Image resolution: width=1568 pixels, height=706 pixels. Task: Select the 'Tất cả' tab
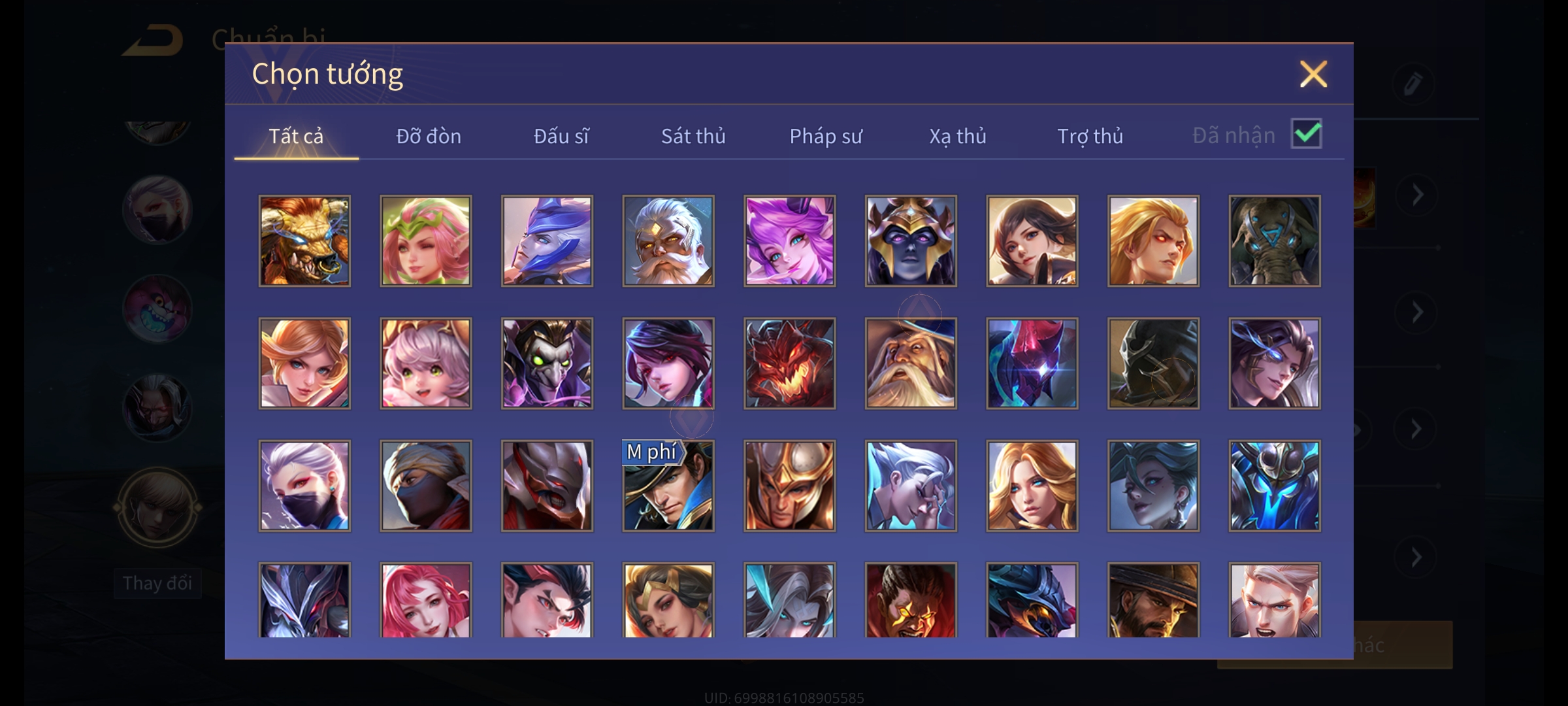coord(296,136)
